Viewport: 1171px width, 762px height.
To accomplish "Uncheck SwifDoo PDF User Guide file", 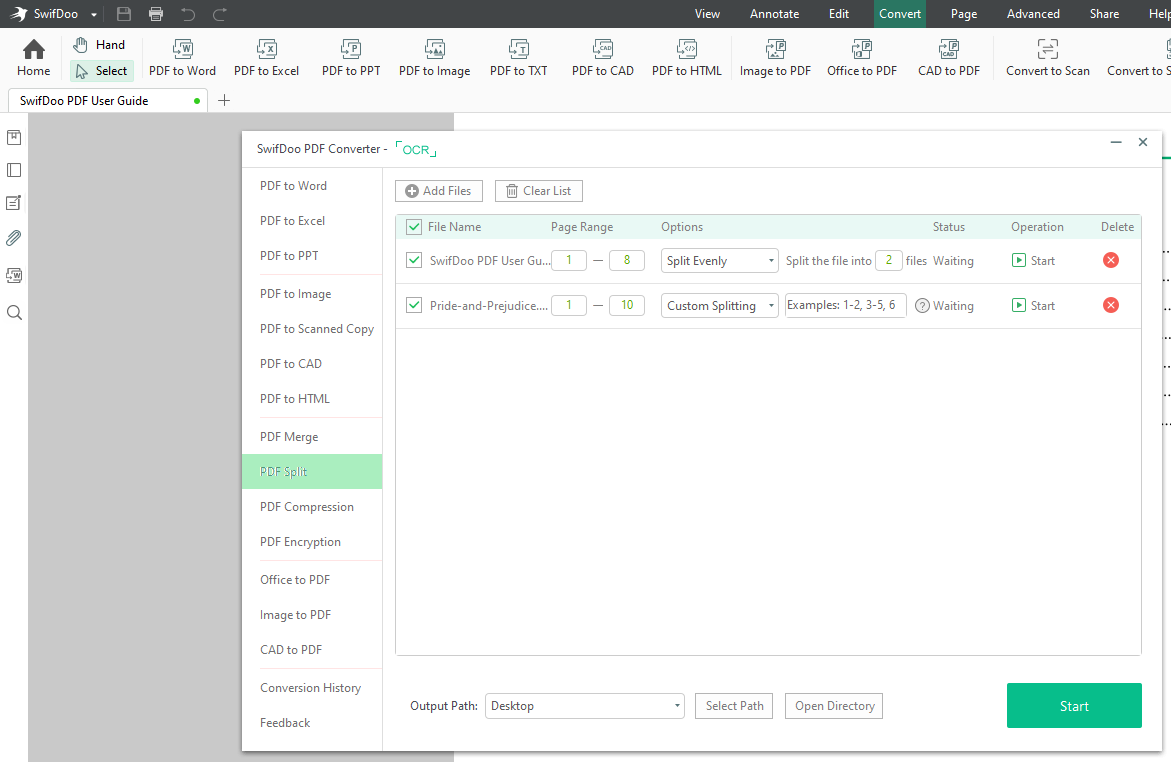I will point(414,260).
